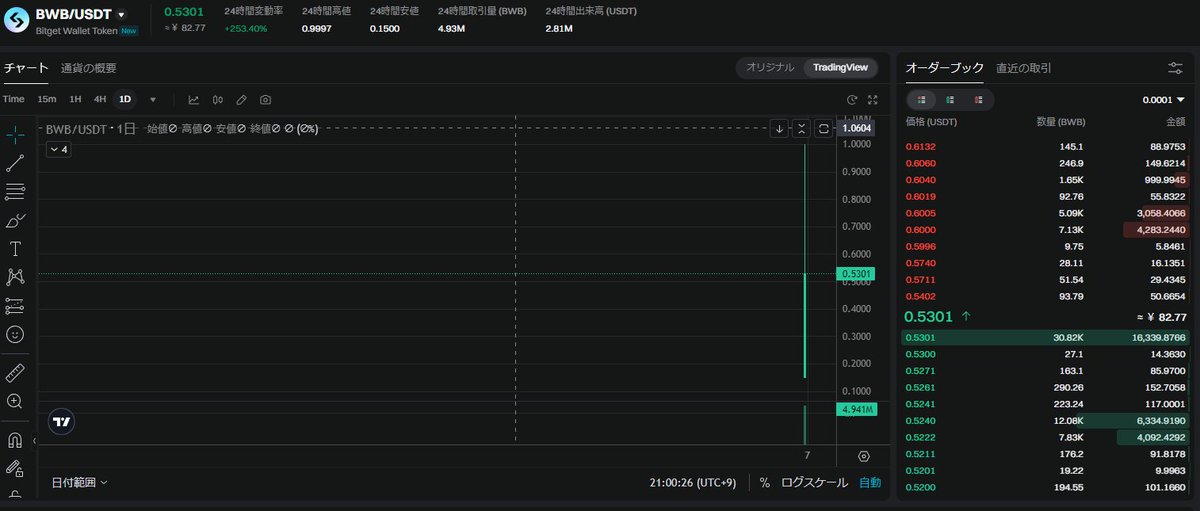Choose the chart patterns tool
Viewport: 1200px width, 511px height.
(15, 277)
